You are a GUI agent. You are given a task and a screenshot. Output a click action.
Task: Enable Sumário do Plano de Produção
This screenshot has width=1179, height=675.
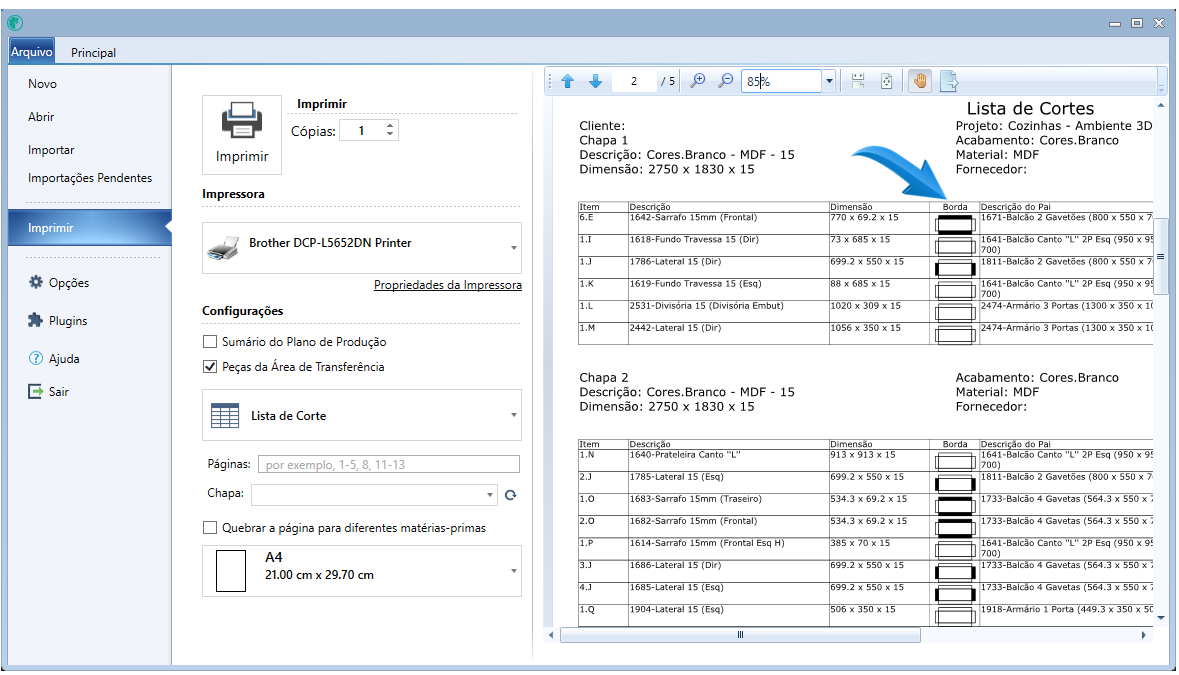coord(210,341)
